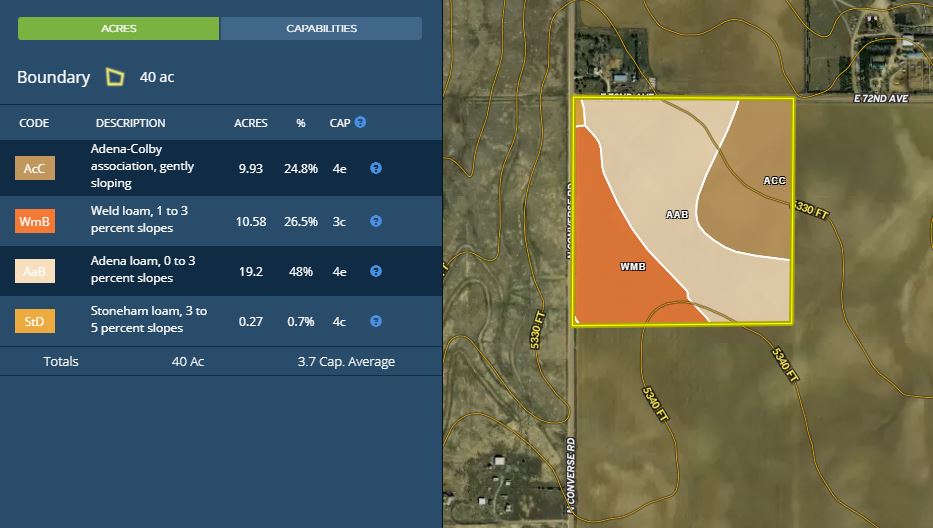
Task: Click info icon in Adena loam row
Action: pos(376,271)
